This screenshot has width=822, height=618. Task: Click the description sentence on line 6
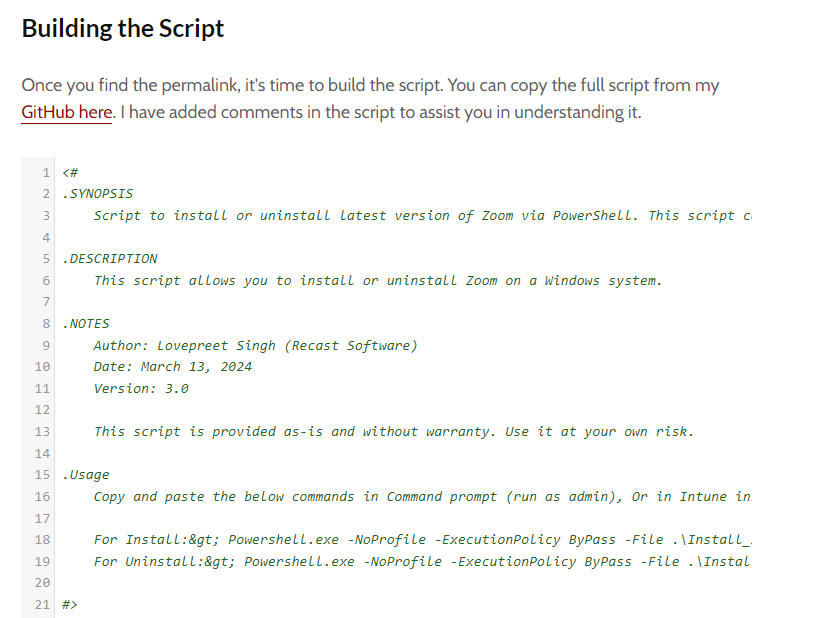[x=377, y=281]
